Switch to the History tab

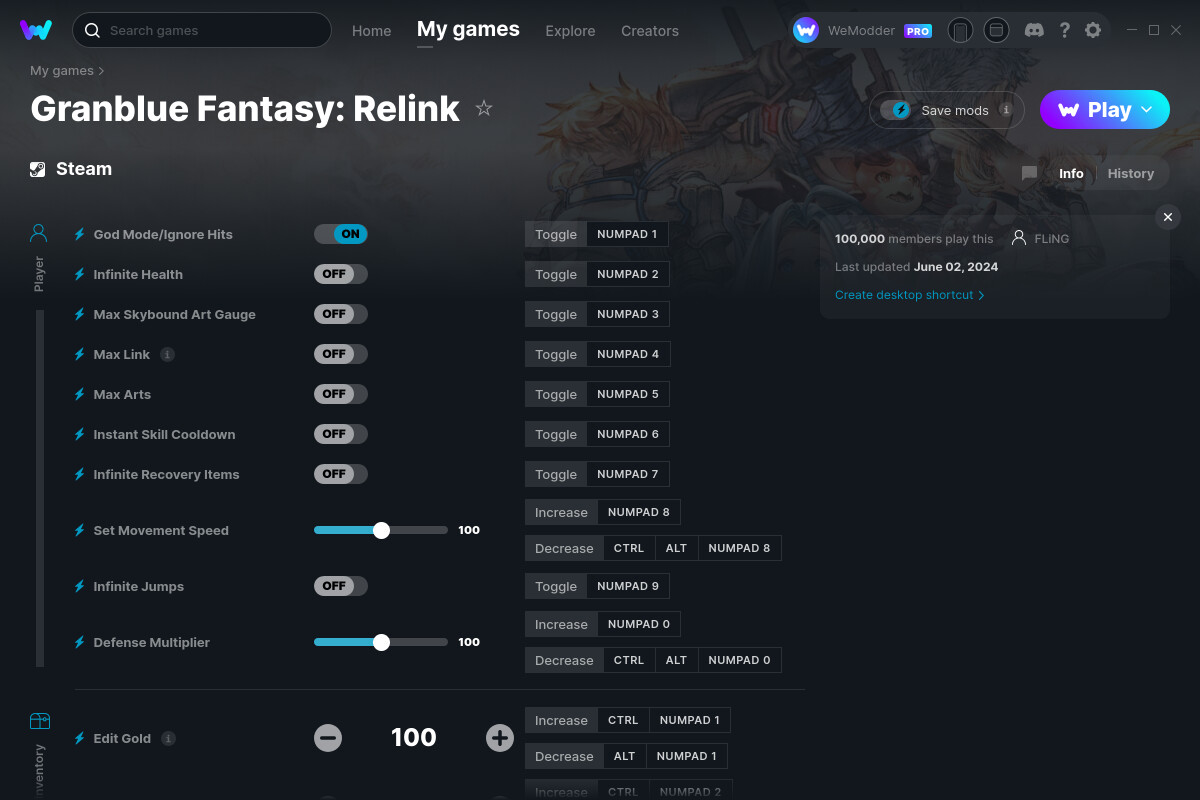pyautogui.click(x=1130, y=173)
